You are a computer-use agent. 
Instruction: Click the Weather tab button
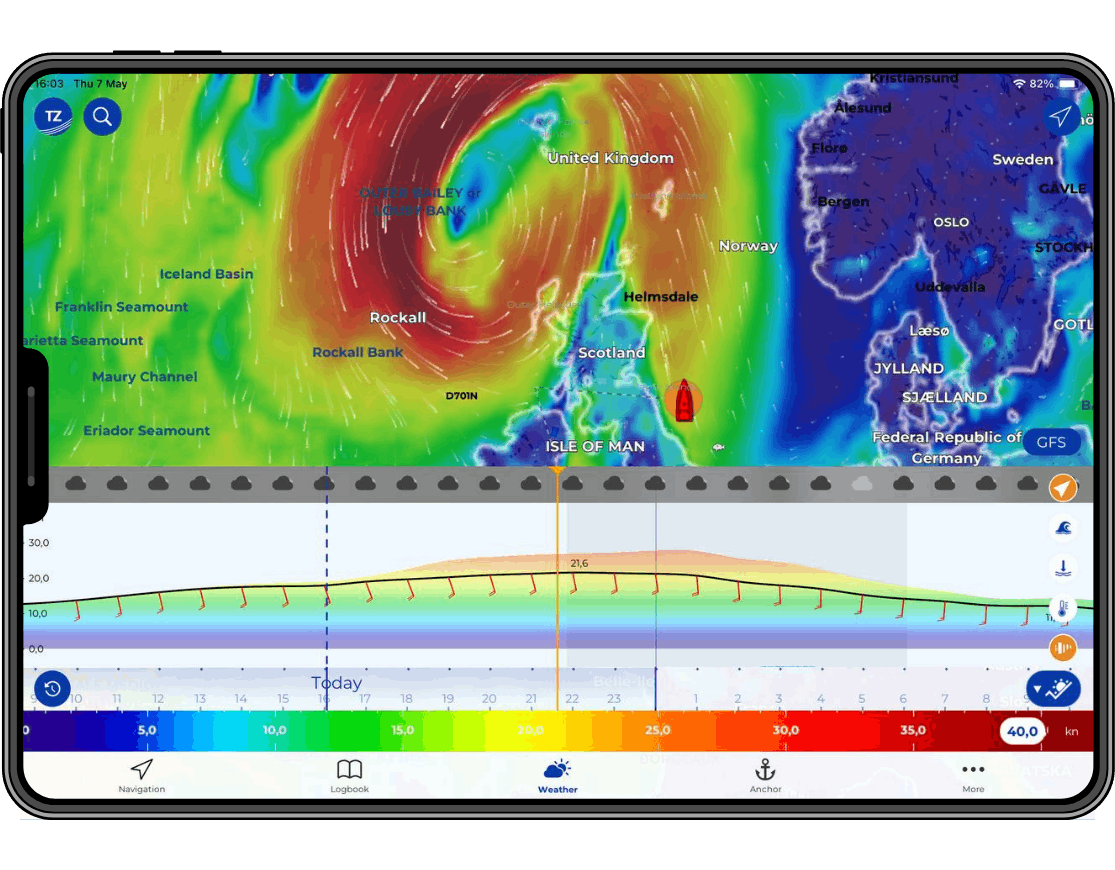(x=558, y=775)
